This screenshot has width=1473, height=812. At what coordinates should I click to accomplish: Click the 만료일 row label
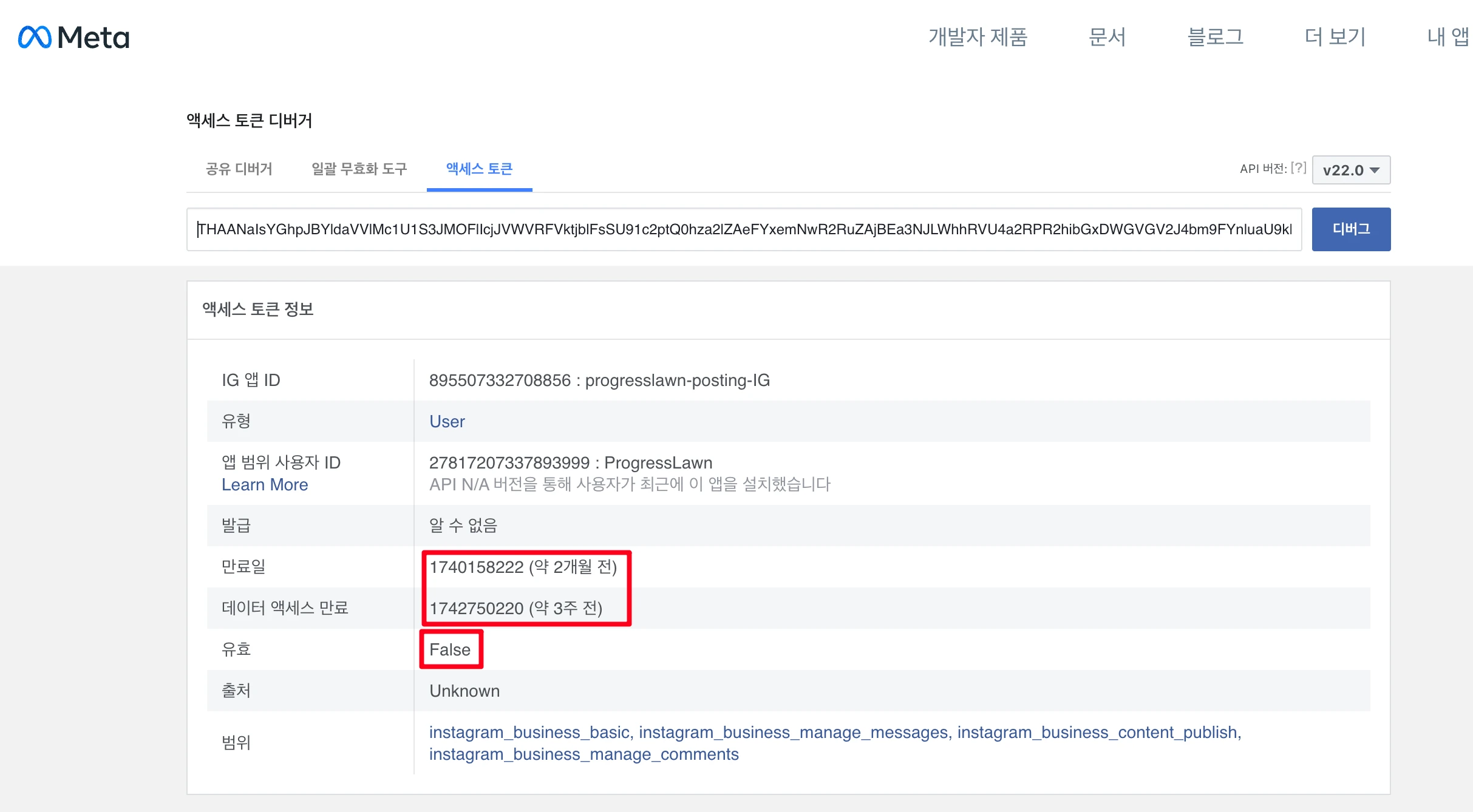(x=243, y=566)
